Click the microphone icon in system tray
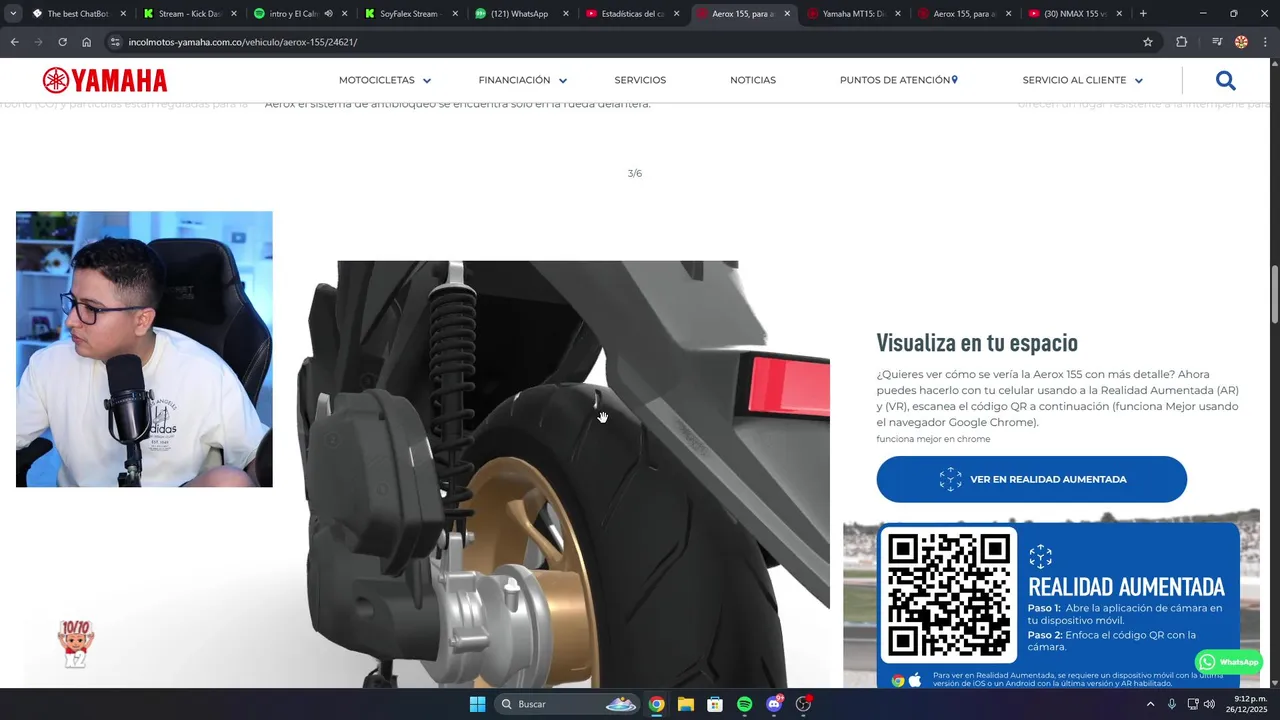Image resolution: width=1280 pixels, height=720 pixels. pos(1172,704)
